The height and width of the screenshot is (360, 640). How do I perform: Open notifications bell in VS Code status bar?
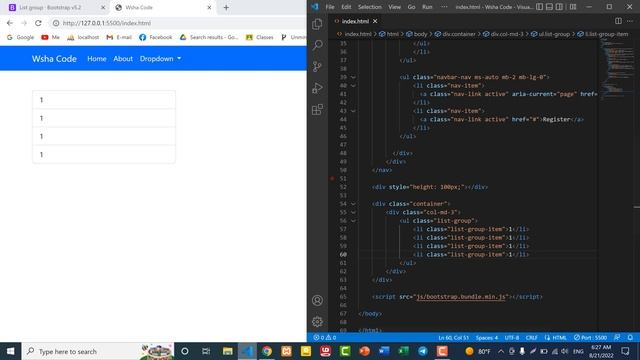pyautogui.click(x=630, y=338)
